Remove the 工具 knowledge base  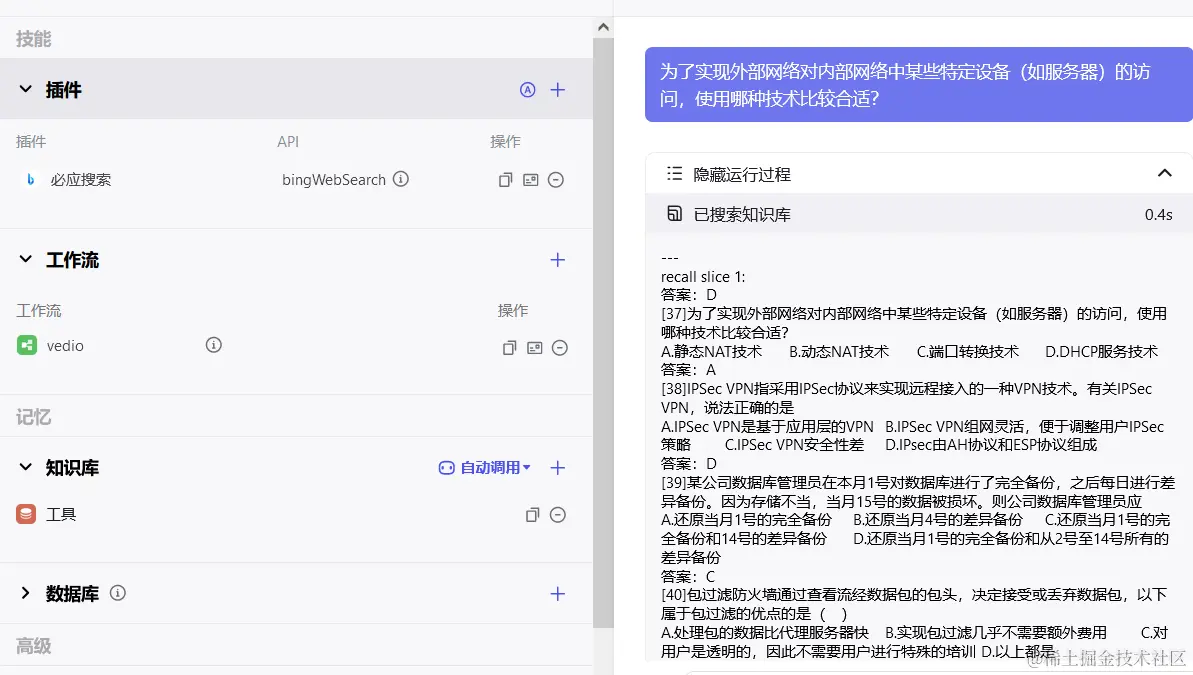[558, 514]
